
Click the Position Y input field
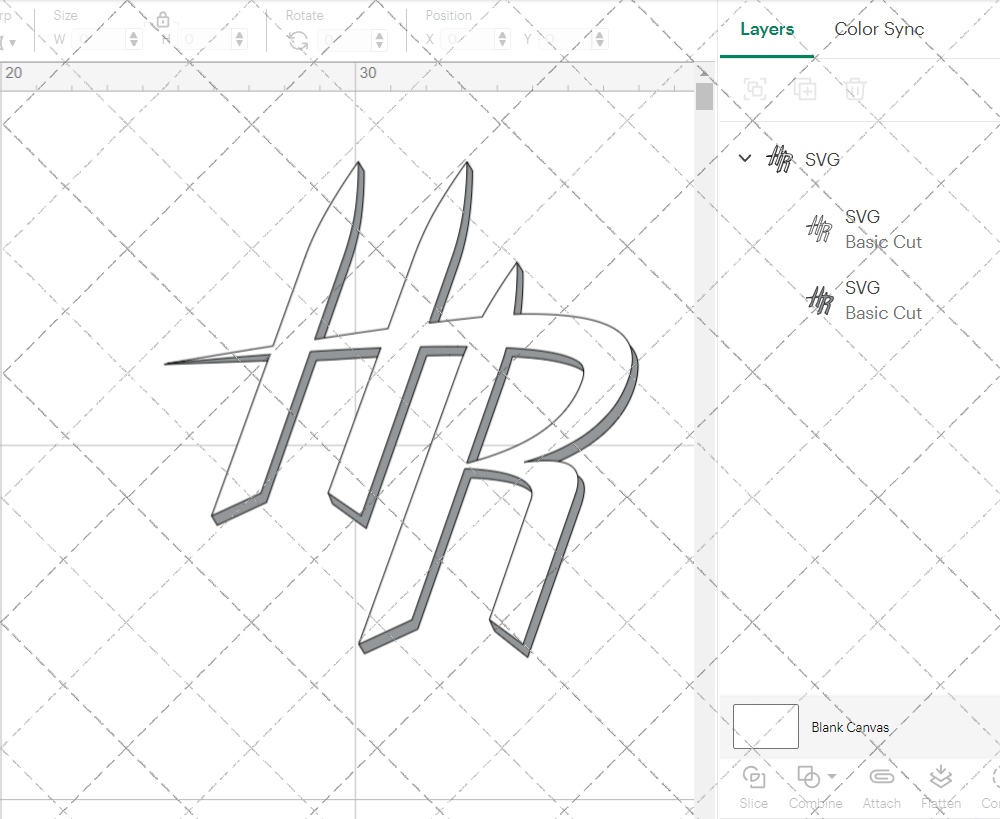tap(566, 40)
